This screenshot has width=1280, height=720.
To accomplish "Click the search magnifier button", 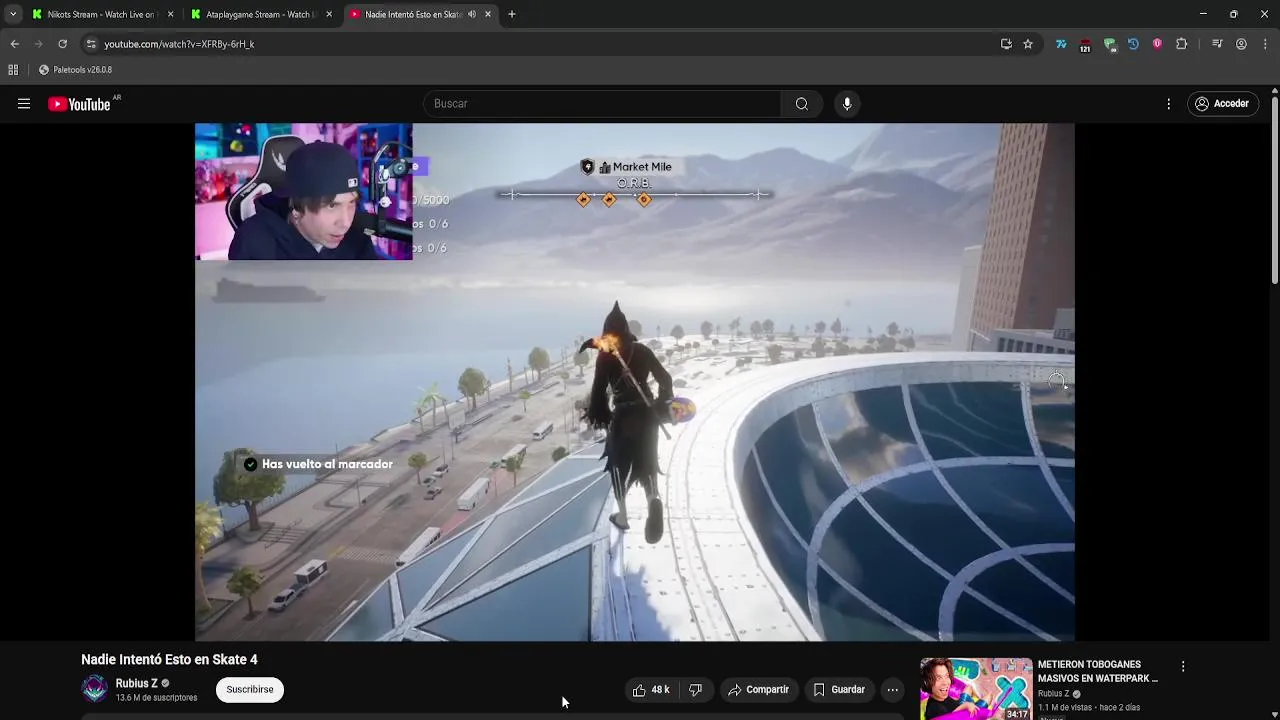I will point(802,104).
